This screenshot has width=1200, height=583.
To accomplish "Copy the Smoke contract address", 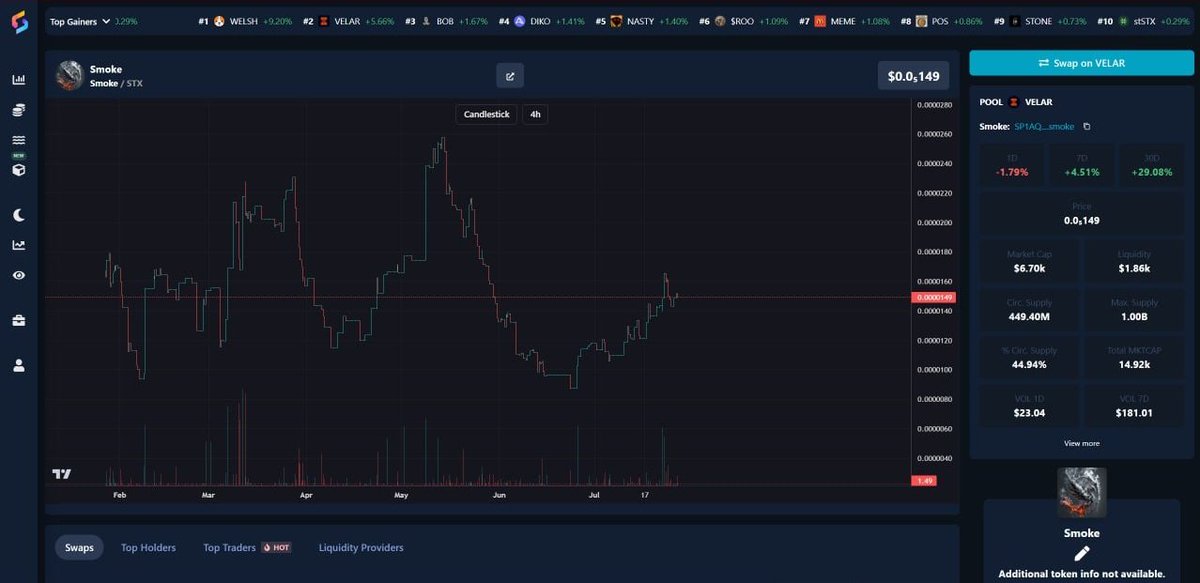I will coord(1087,127).
